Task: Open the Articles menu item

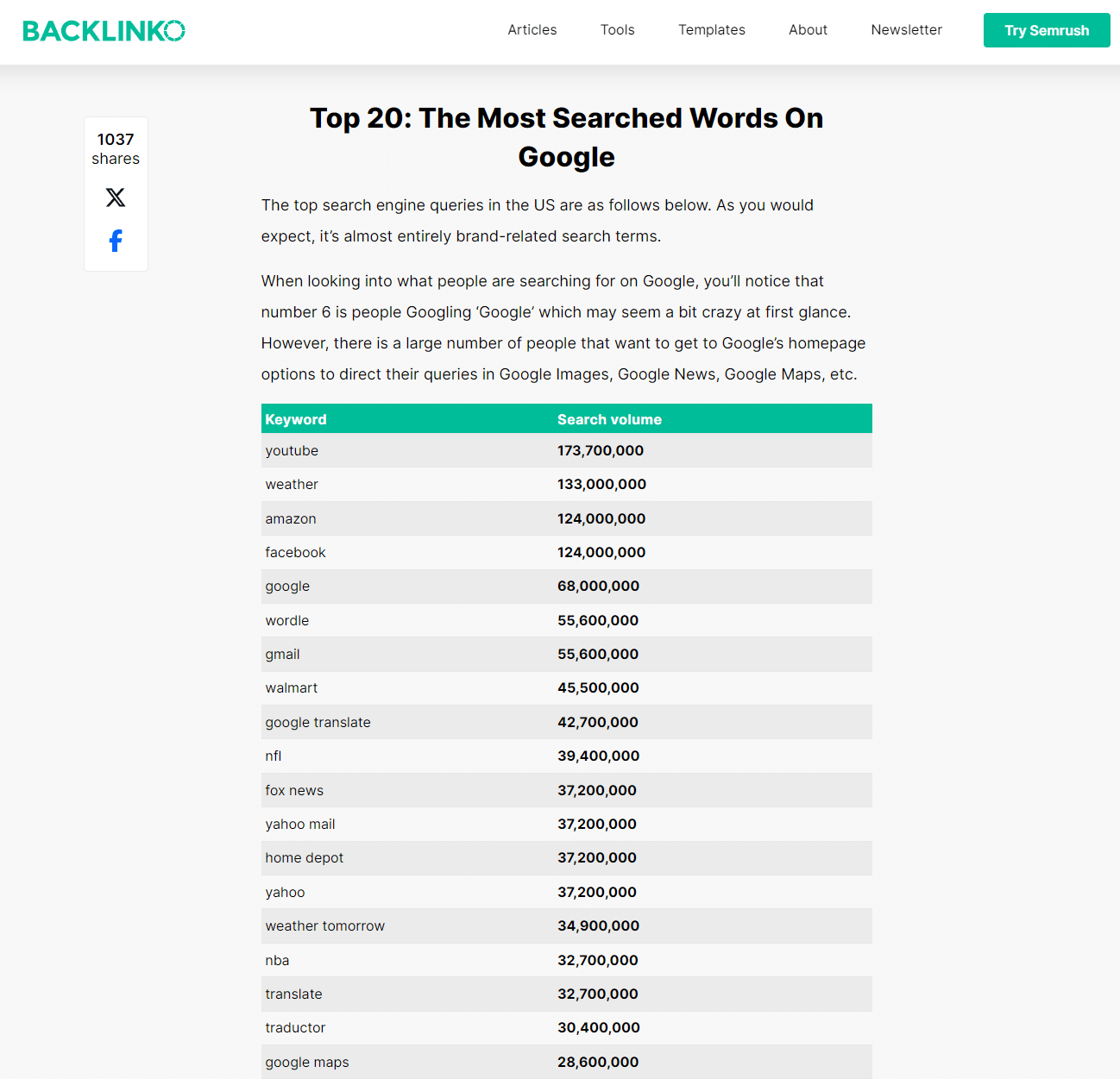Action: click(532, 30)
